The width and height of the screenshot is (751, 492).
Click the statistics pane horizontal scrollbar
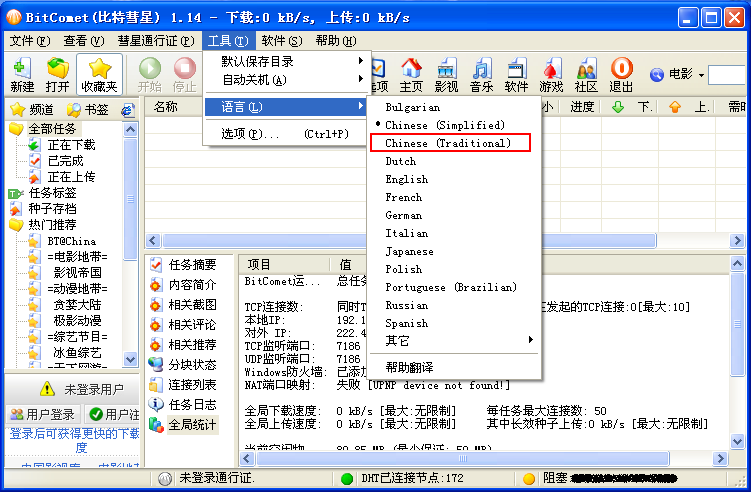coord(463,459)
